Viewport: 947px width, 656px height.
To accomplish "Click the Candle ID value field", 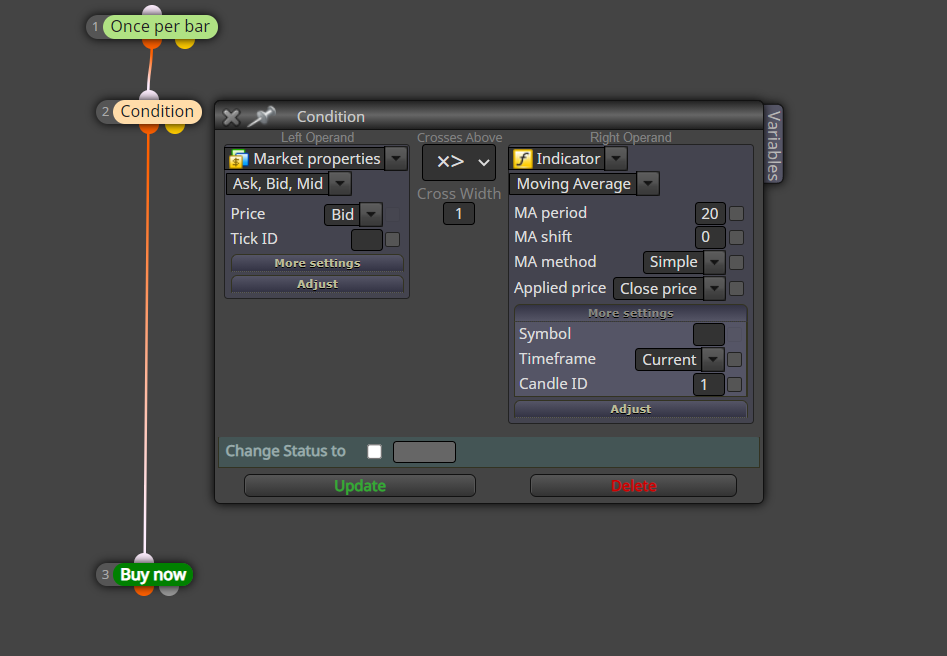I will pos(708,384).
